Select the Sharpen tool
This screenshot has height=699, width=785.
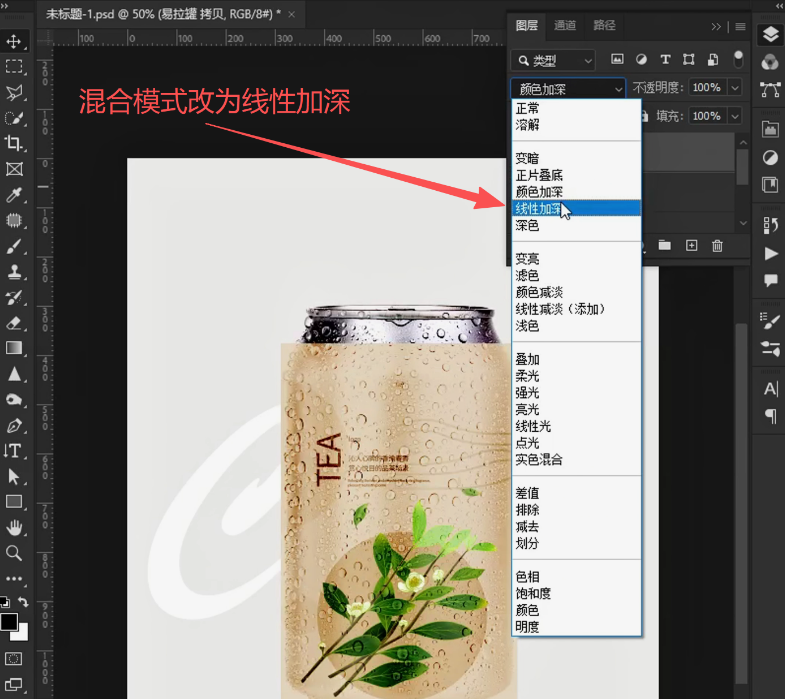click(x=14, y=374)
